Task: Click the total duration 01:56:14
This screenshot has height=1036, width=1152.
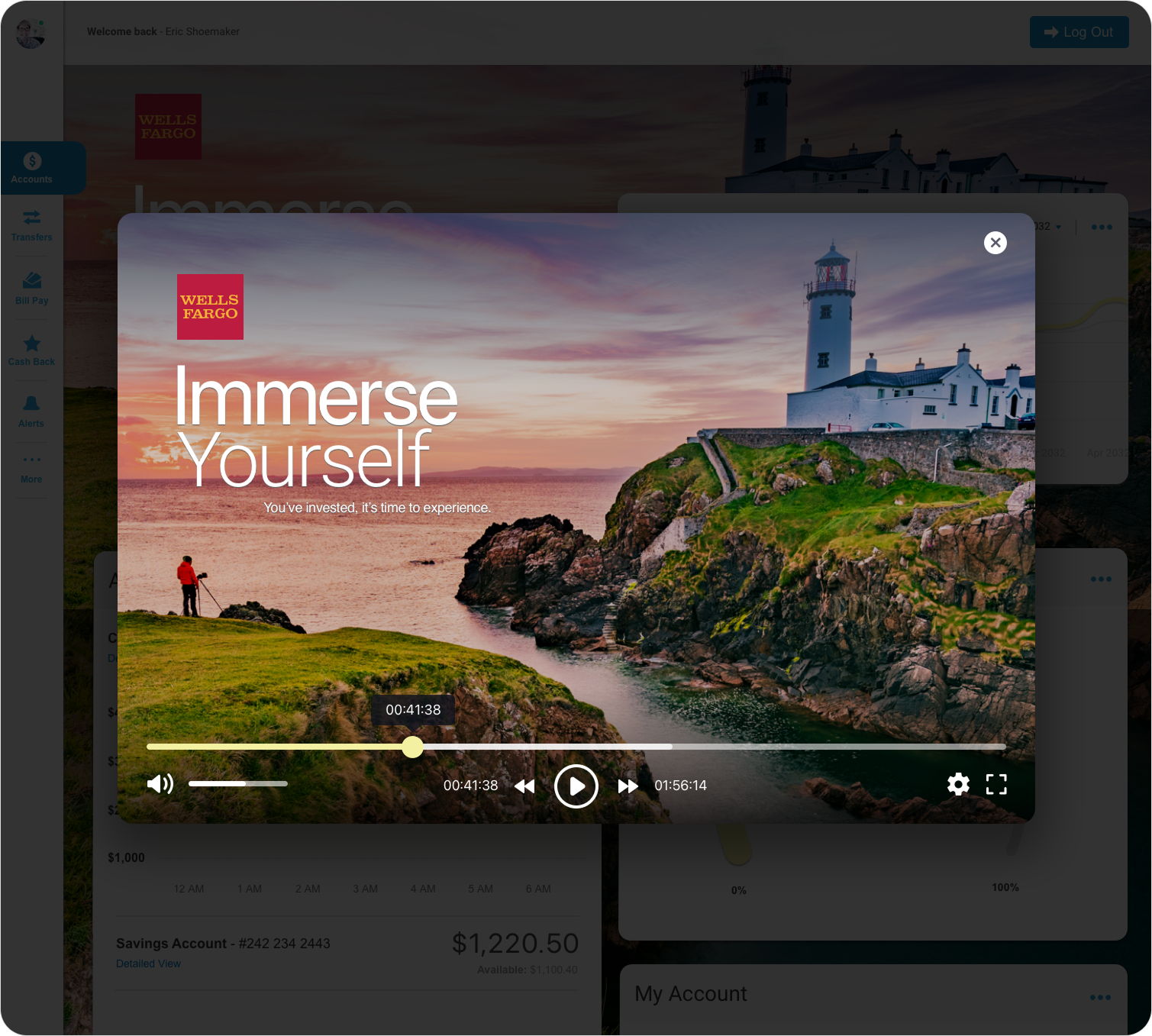Action: tap(680, 786)
